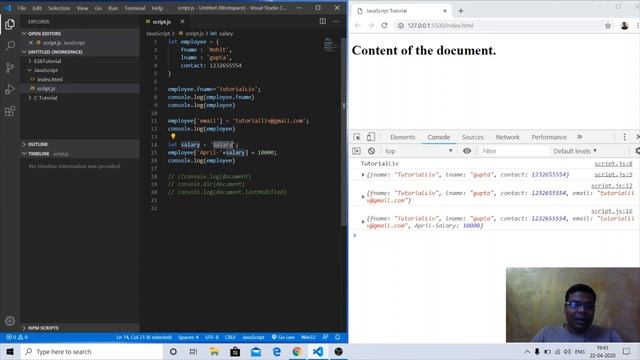Close the script.js editor tab
640x360 pixels.
pos(182,21)
